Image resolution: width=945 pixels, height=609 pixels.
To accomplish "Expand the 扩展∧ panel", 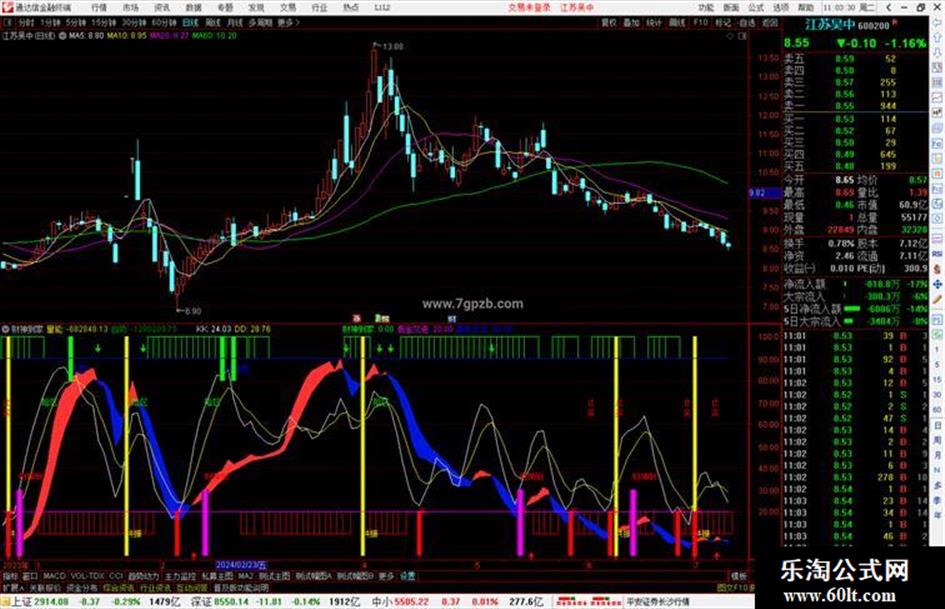I will click(13, 588).
